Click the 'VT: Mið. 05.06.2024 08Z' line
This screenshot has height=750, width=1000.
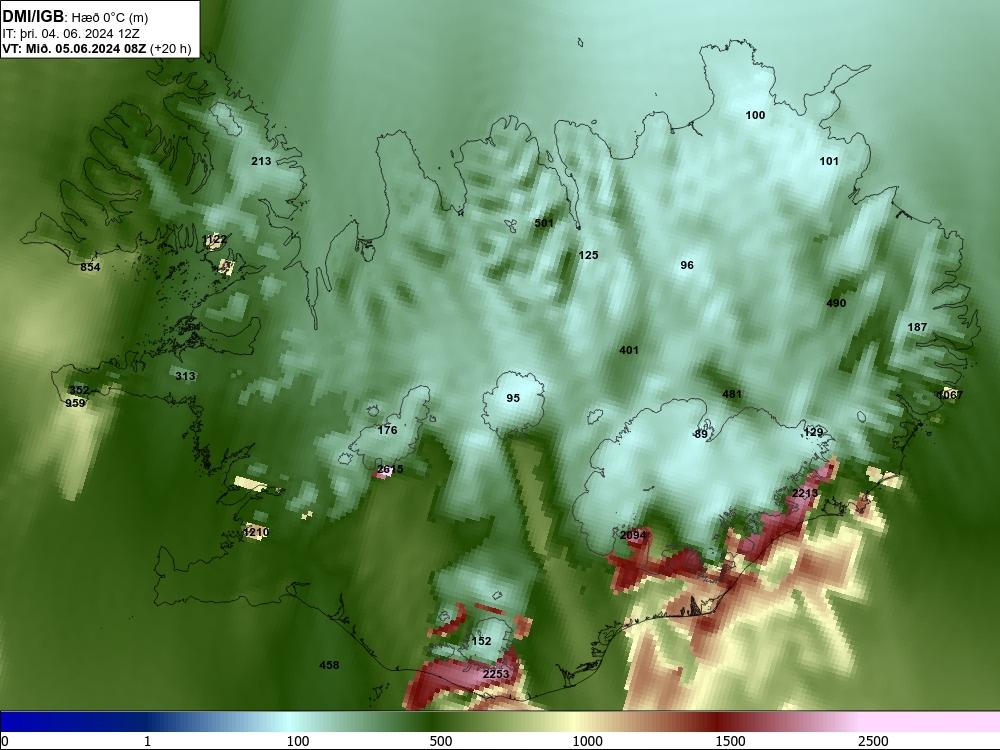tap(75, 48)
